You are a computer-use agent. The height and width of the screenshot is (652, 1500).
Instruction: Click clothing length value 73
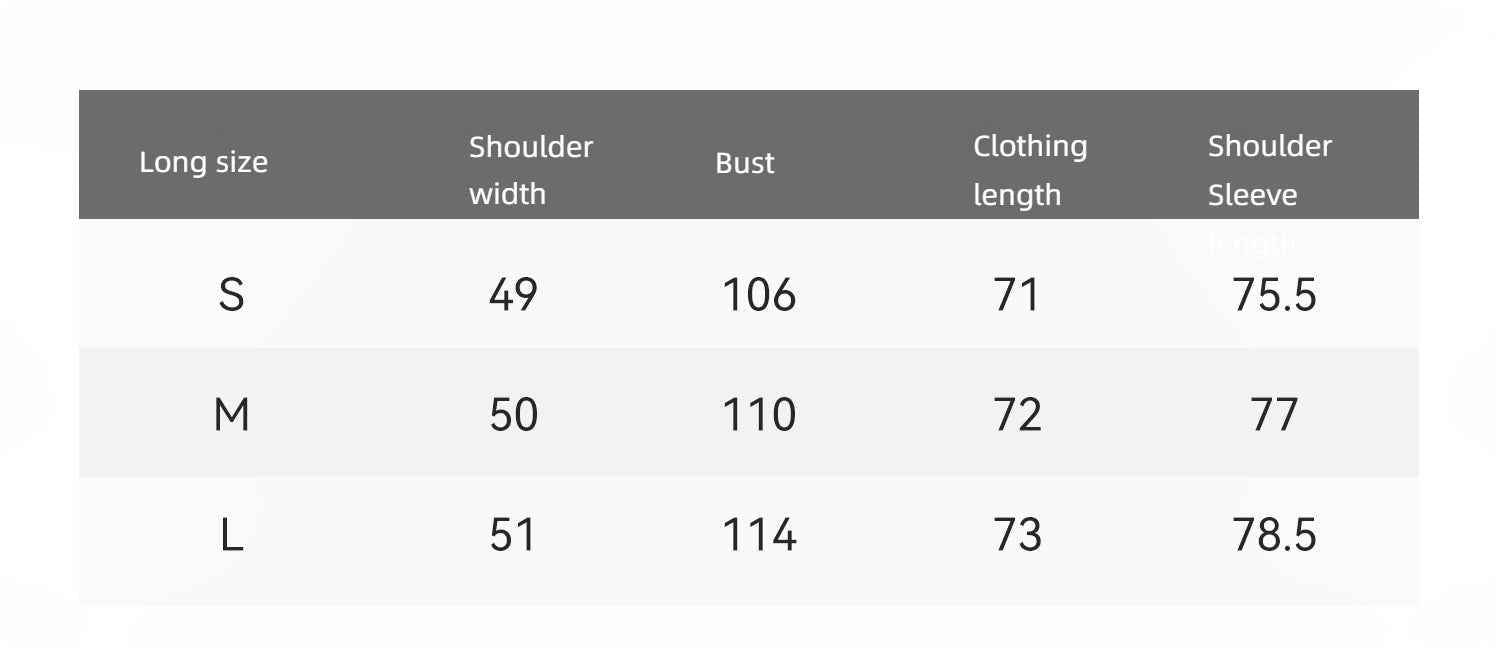(x=1018, y=536)
